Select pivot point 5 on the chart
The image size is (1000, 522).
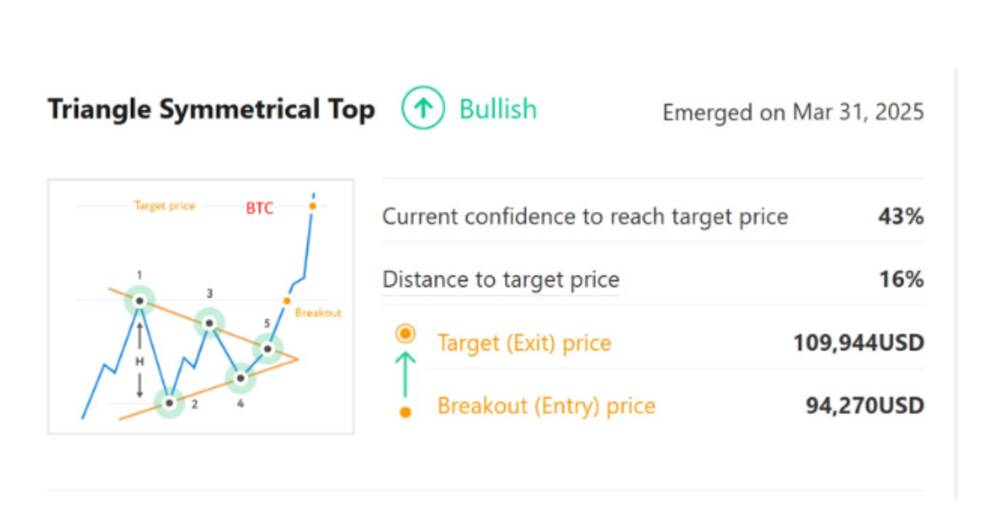268,348
